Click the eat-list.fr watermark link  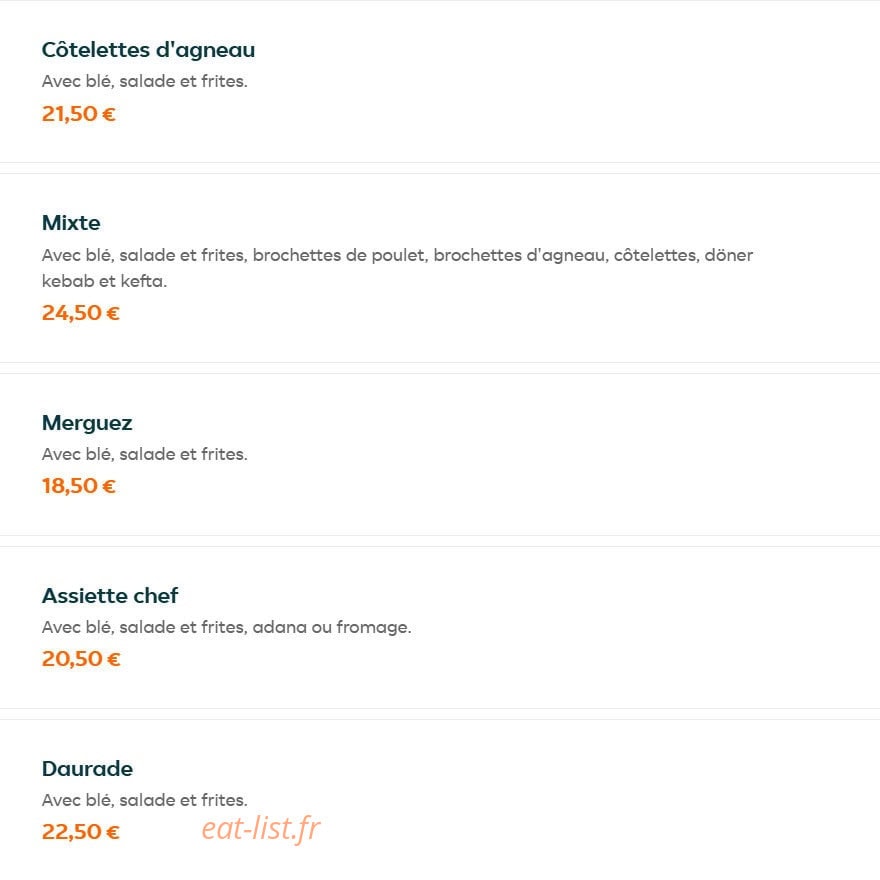pos(261,828)
